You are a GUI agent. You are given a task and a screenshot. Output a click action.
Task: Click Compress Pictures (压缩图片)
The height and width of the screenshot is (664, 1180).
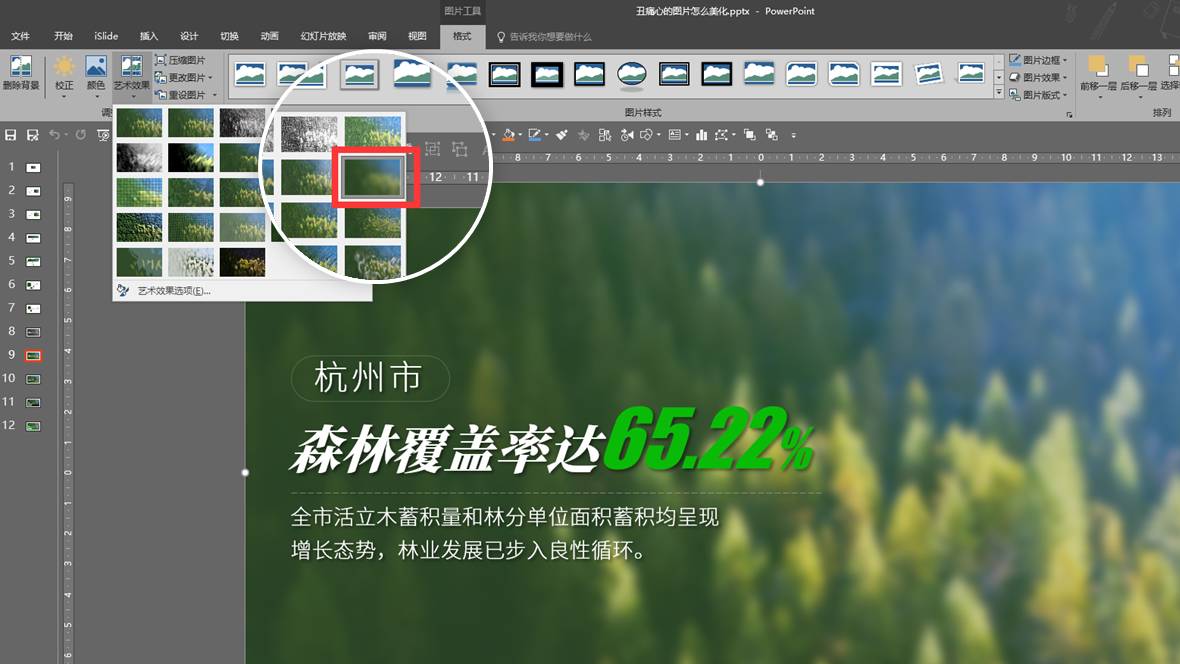[x=180, y=59]
